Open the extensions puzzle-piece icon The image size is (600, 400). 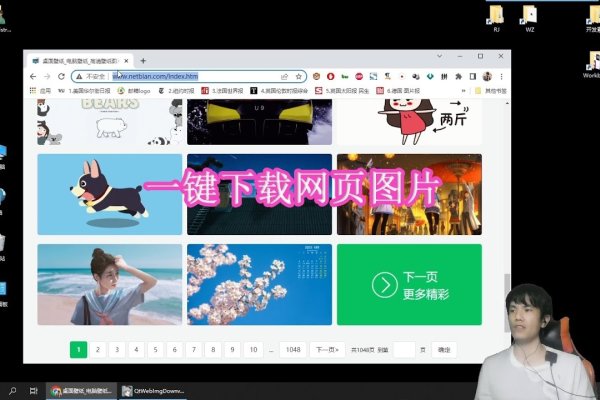click(x=458, y=77)
